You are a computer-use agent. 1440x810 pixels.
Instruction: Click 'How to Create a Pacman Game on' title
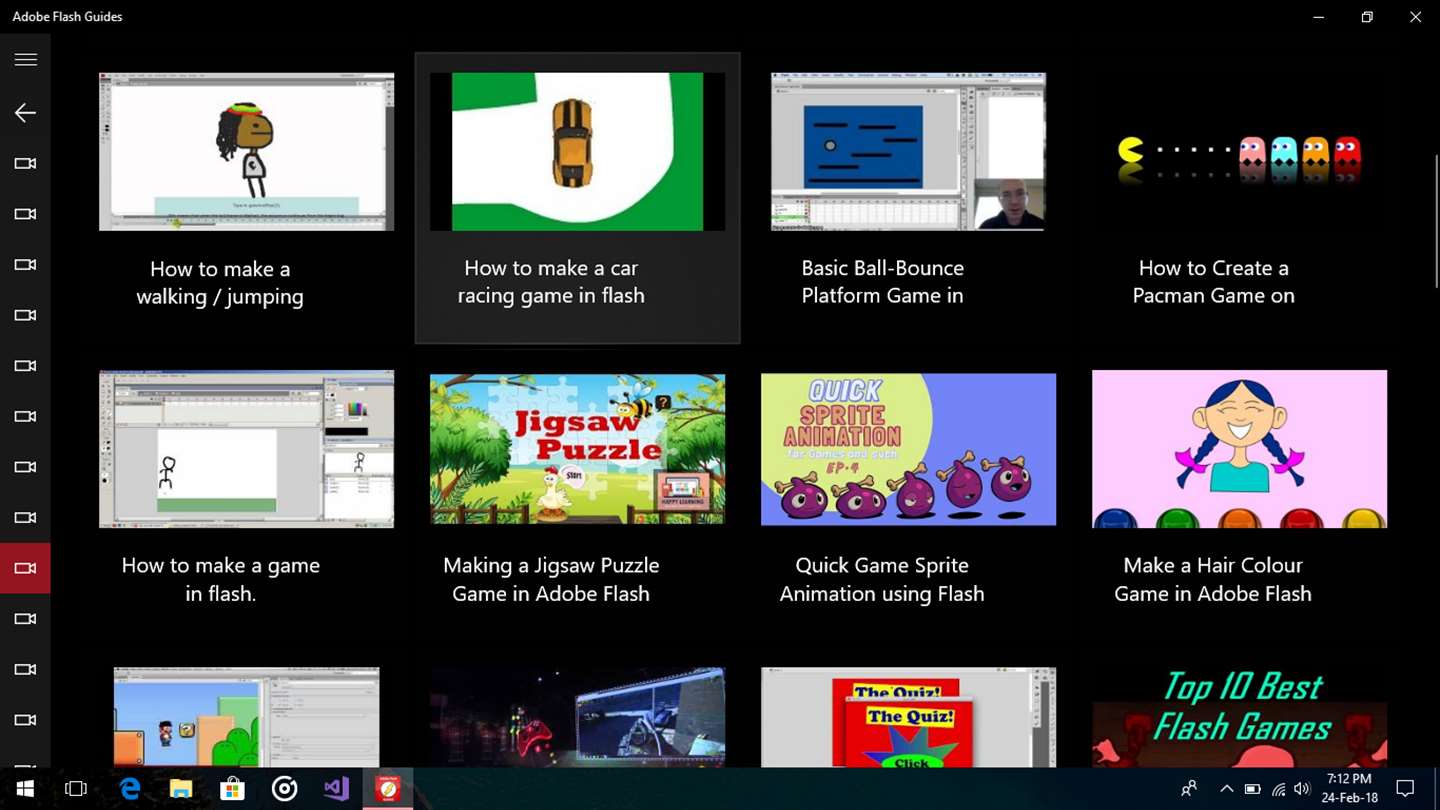click(1213, 282)
